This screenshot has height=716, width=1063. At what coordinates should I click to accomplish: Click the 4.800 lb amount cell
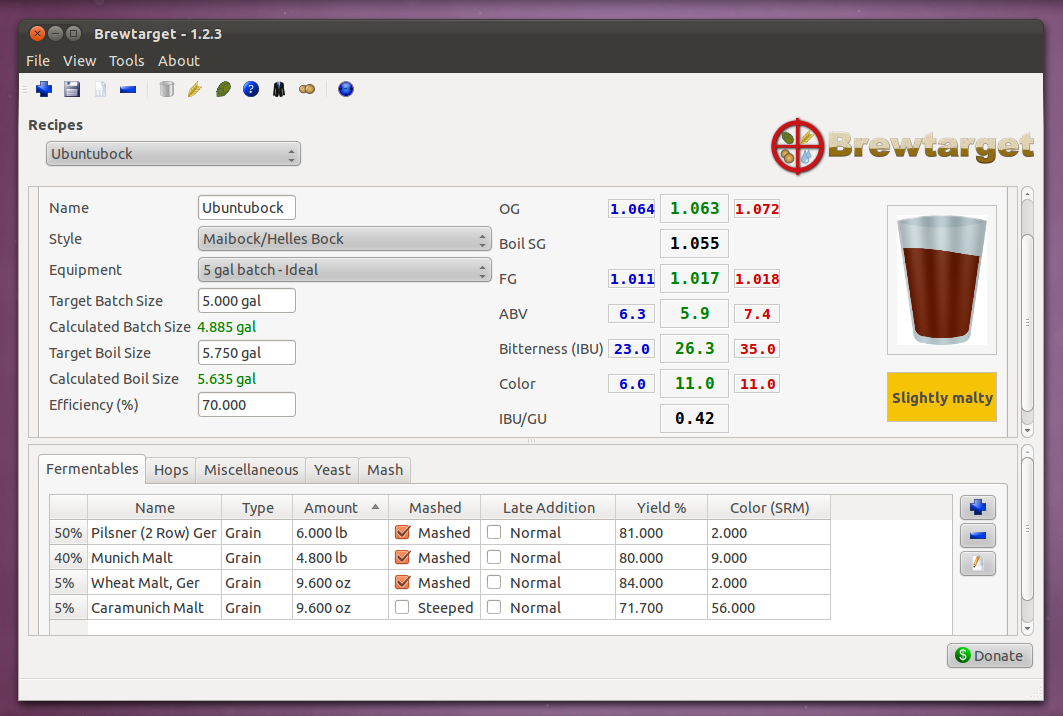click(x=340, y=558)
